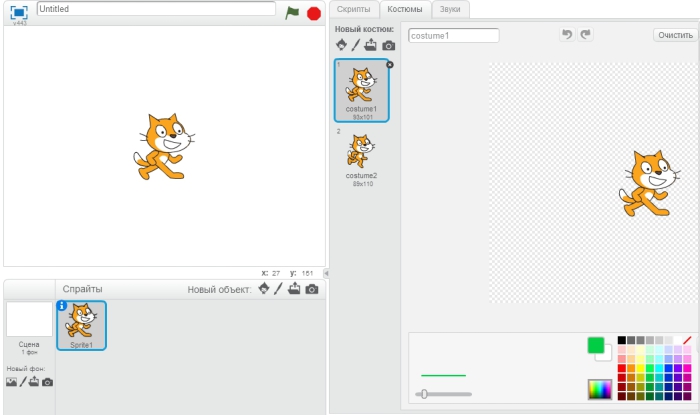
Task: Open the rainbow color picker swatch
Action: pos(599,389)
